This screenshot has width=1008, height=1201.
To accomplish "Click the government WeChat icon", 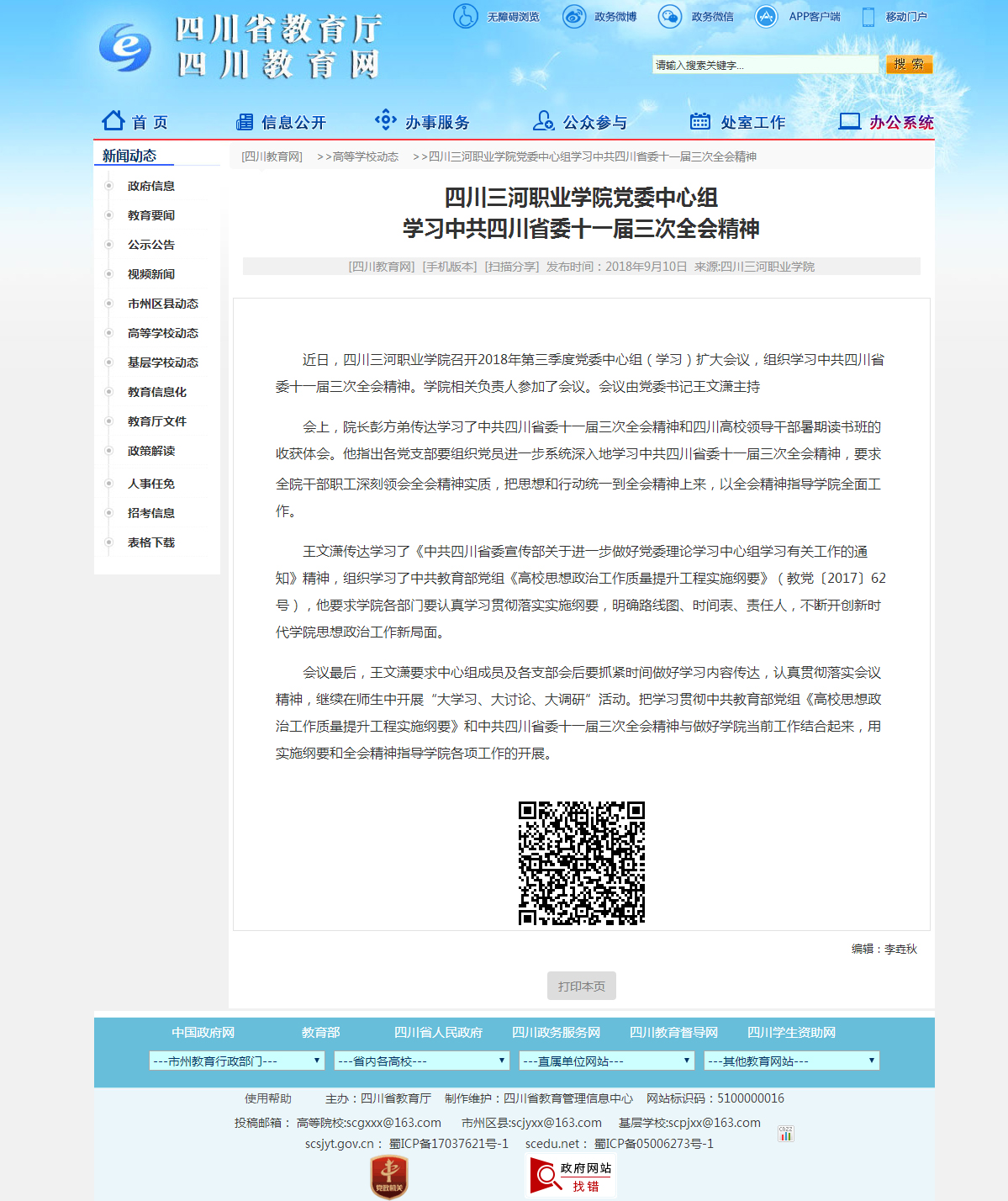I will (670, 16).
